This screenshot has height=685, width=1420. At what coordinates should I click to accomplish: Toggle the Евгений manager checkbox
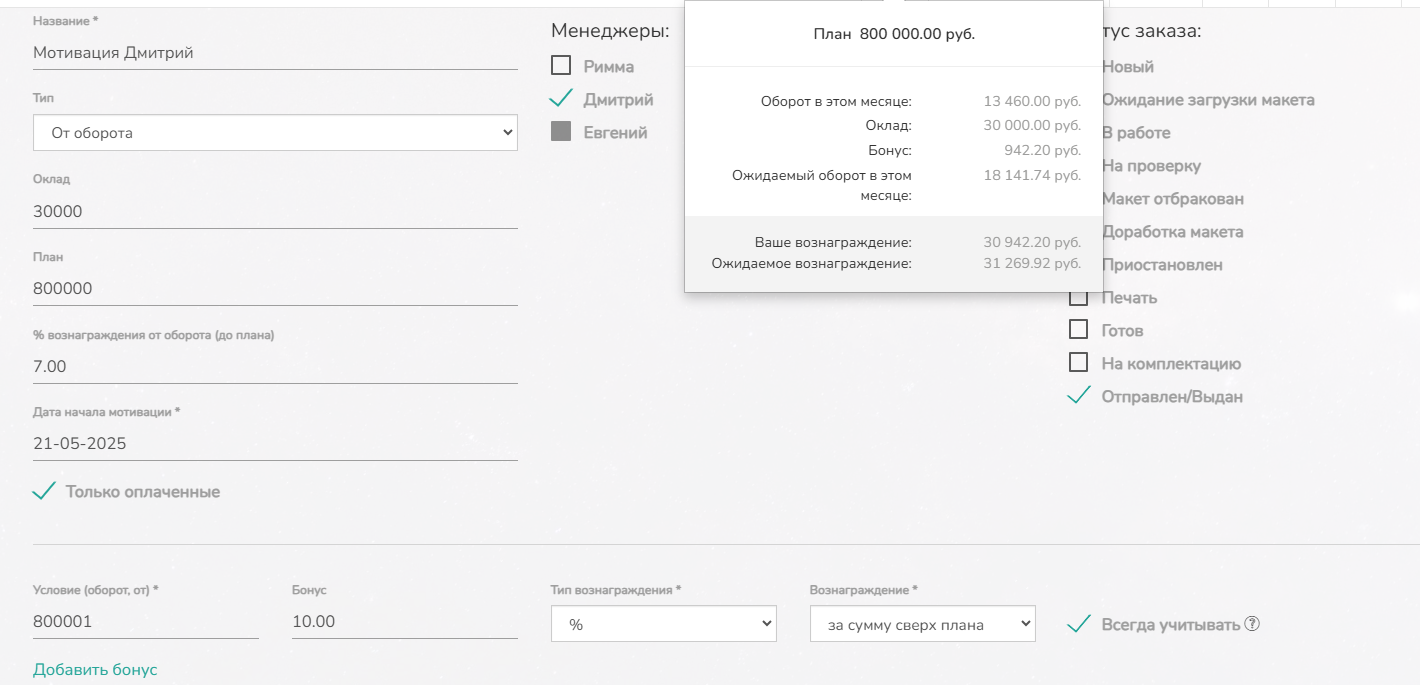561,132
